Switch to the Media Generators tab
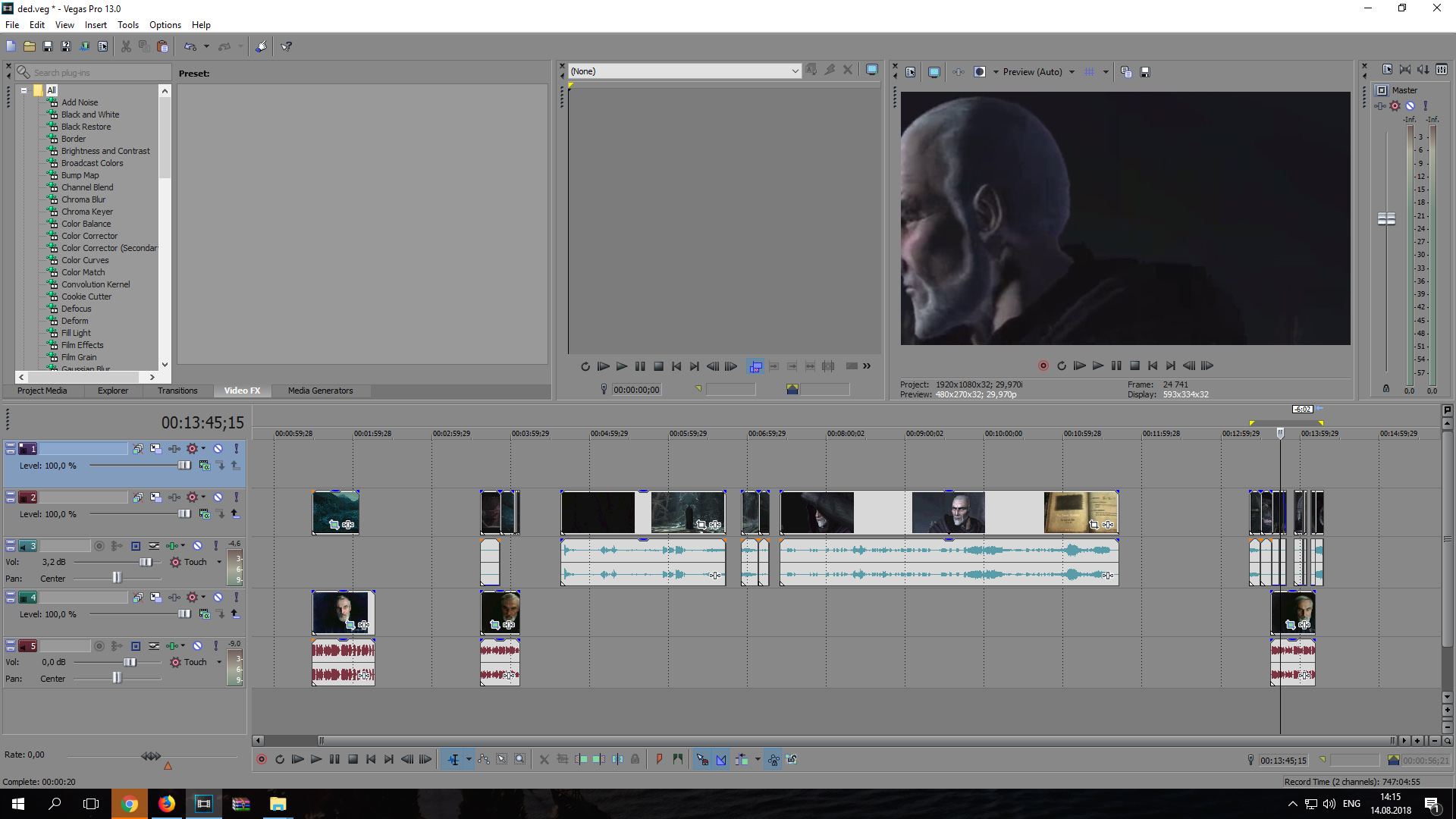The image size is (1456, 819). pos(320,391)
